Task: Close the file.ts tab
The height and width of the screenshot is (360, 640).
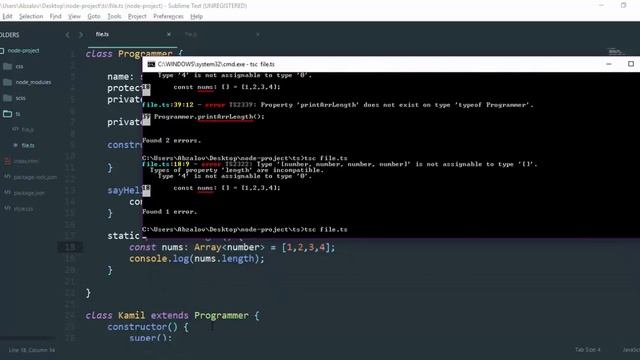Action: tap(169, 35)
